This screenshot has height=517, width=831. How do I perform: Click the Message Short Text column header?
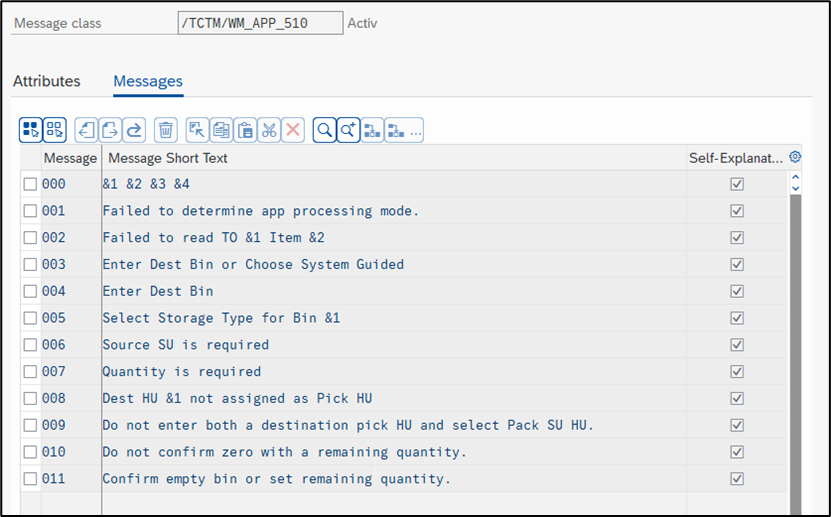tap(168, 158)
